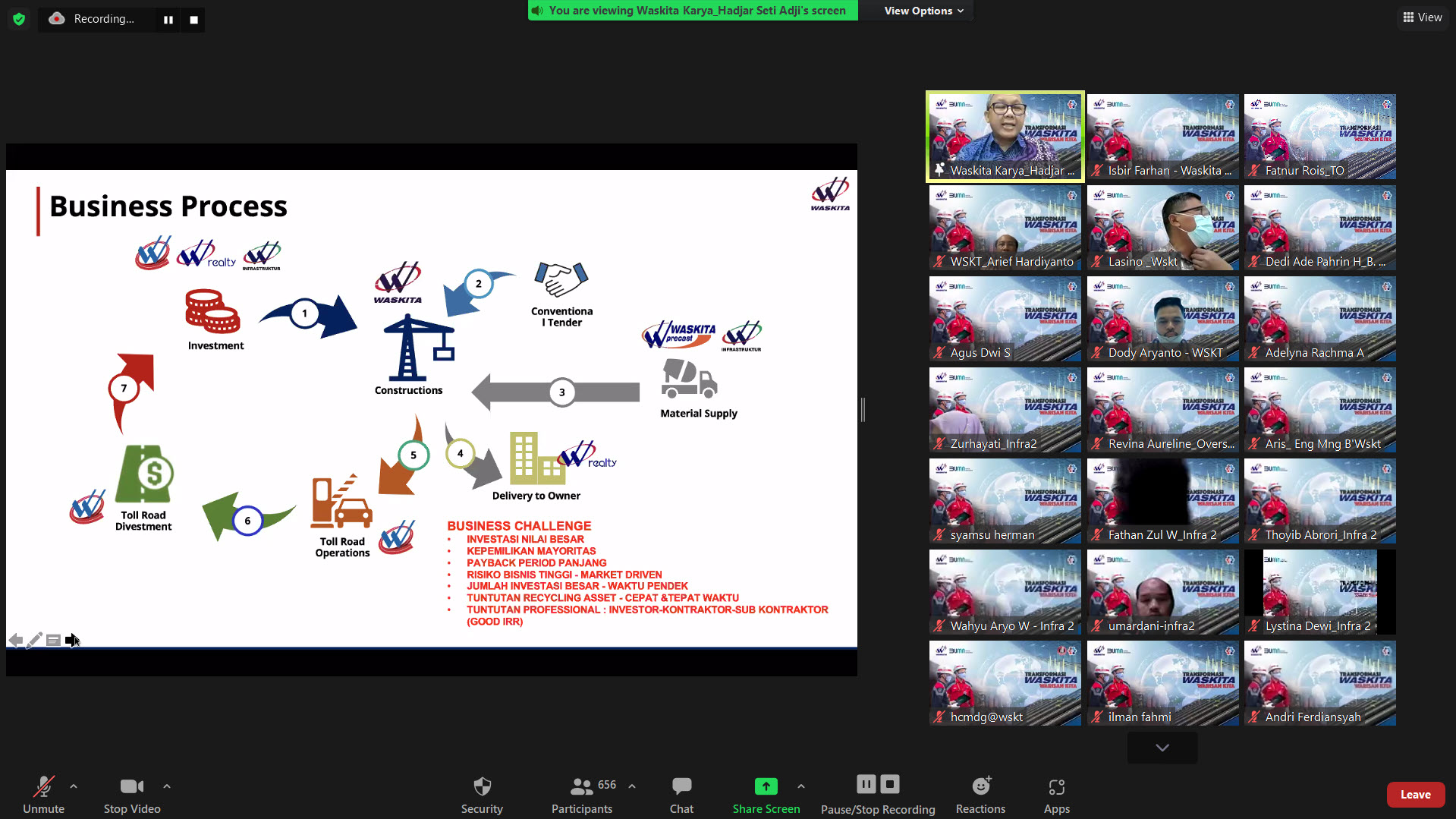Pause the recording in top bar
The width and height of the screenshot is (1456, 819).
[168, 20]
